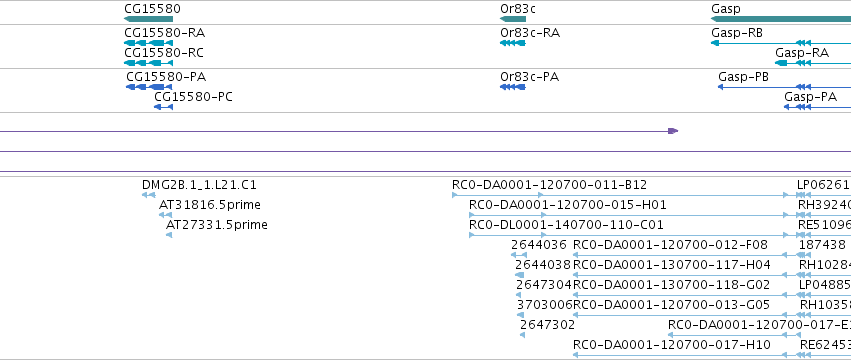Pick the Or83c-RA transcript label

(530, 33)
